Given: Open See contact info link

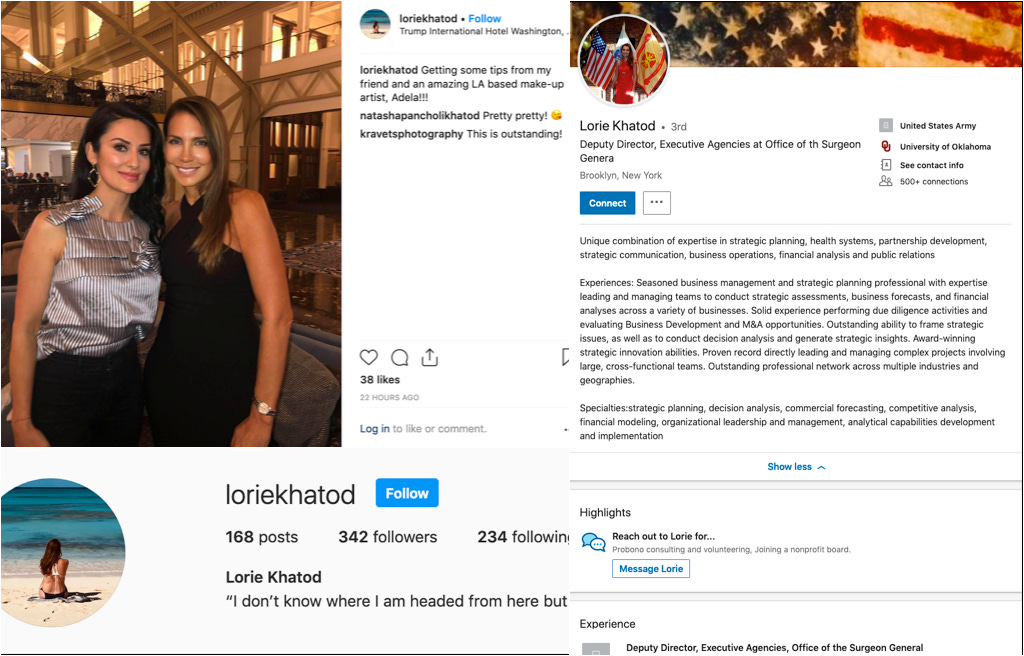Looking at the screenshot, I should coord(931,165).
